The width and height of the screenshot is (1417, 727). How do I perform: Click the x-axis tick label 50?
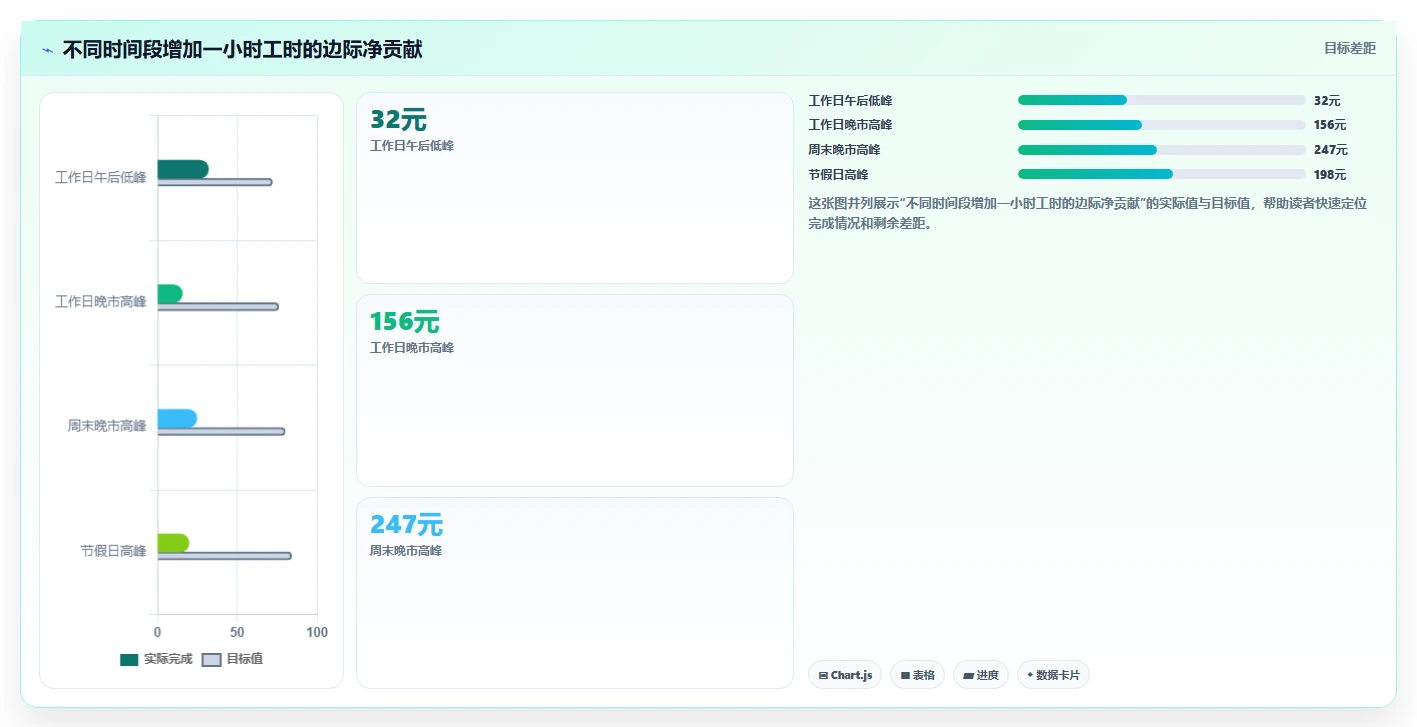pos(237,632)
